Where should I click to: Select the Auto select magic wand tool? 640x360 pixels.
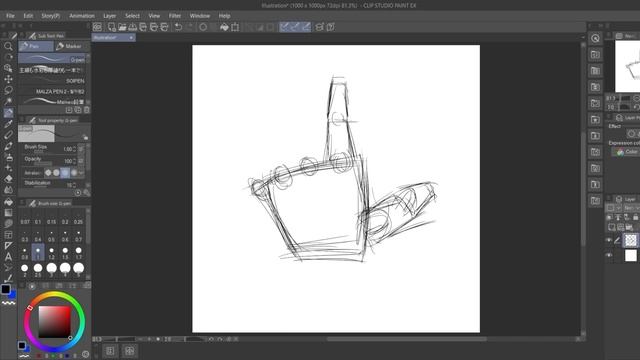pos(8,101)
